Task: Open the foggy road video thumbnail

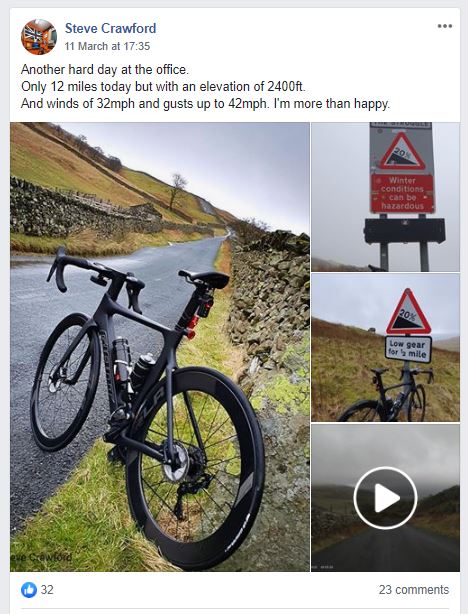Action: pyautogui.click(x=385, y=498)
